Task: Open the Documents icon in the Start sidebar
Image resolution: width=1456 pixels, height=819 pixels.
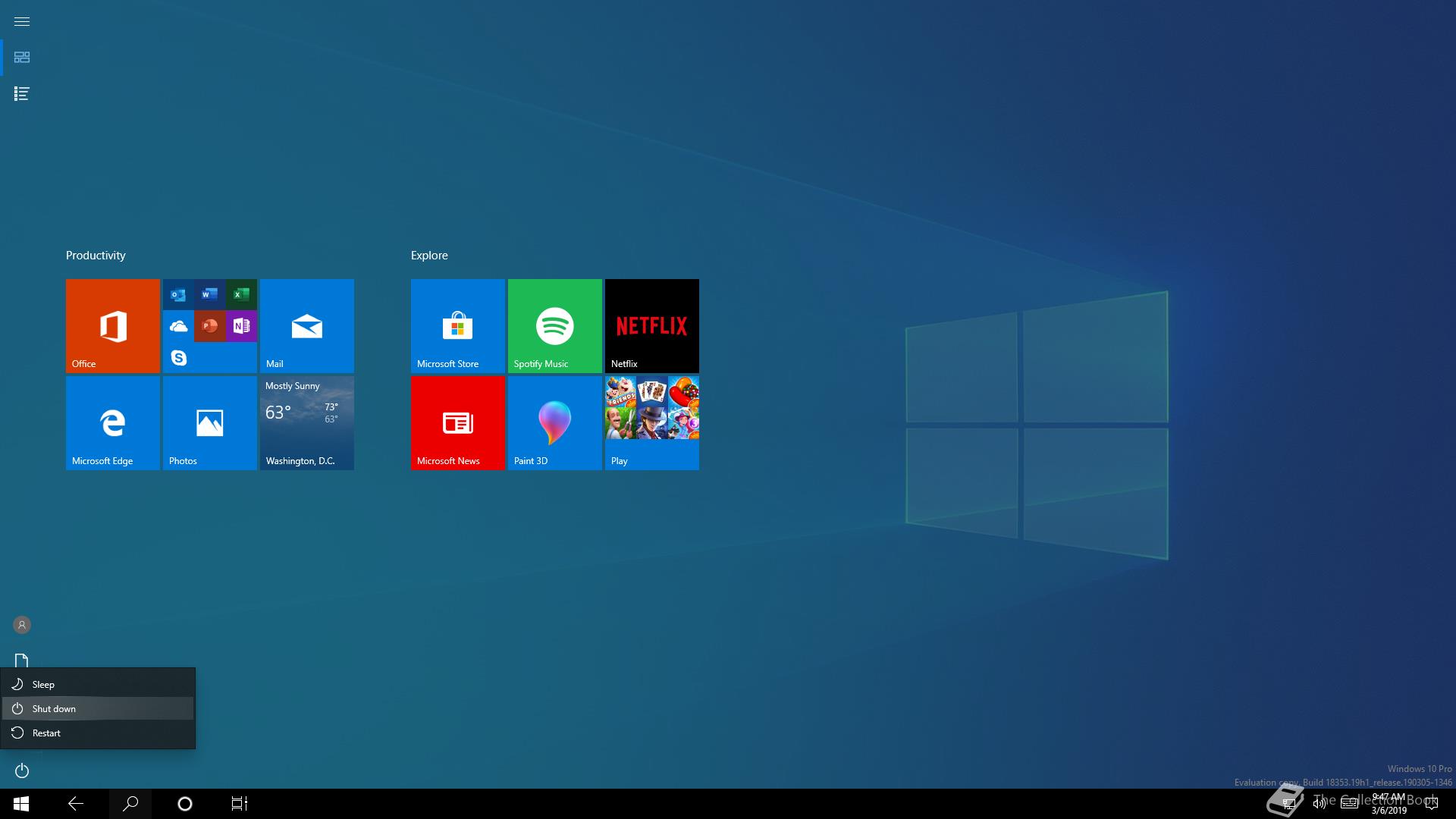Action: coord(22,661)
